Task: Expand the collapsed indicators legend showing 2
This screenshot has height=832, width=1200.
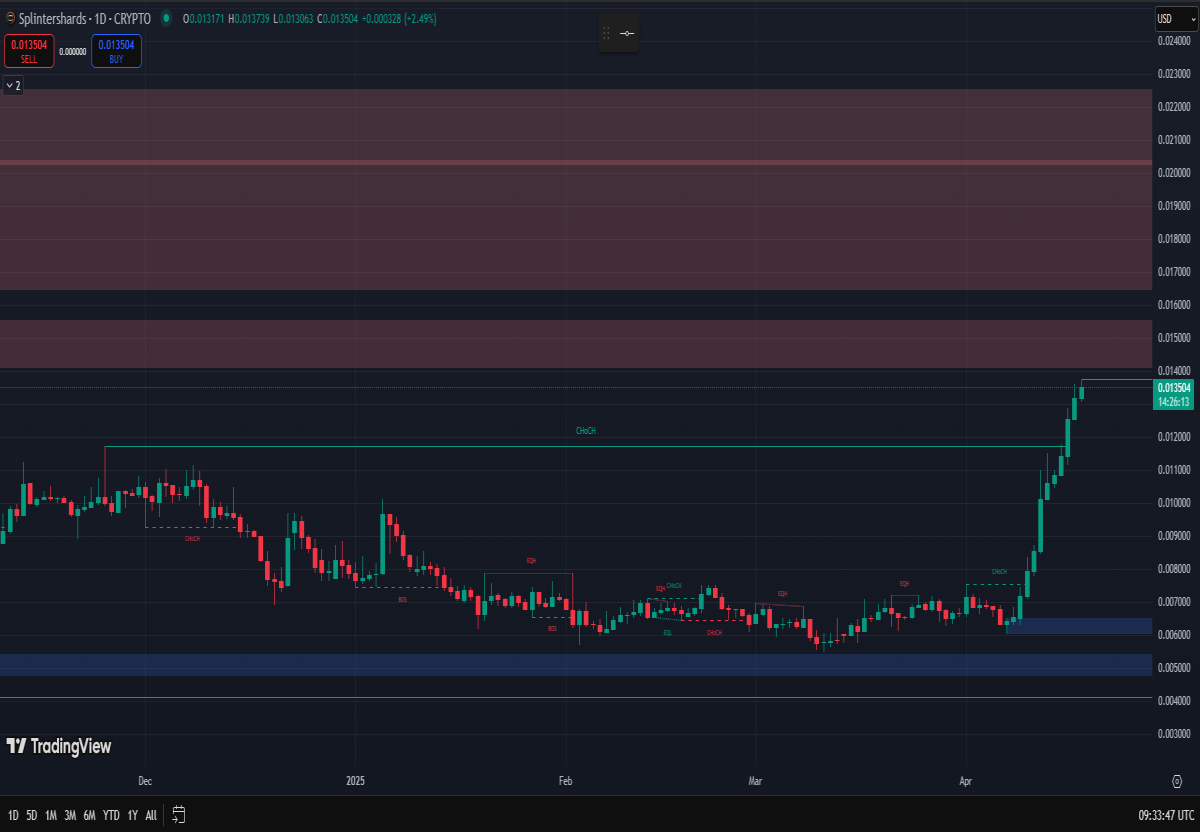Action: (13, 86)
